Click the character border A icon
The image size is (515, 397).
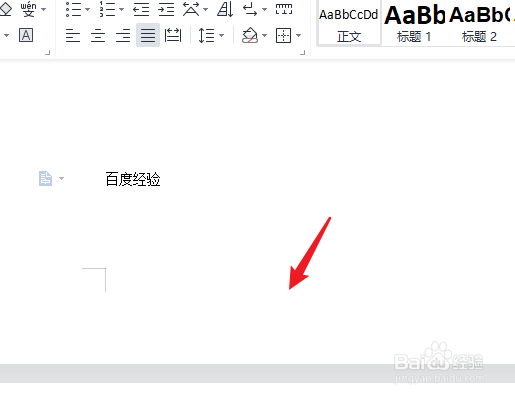(x=26, y=35)
